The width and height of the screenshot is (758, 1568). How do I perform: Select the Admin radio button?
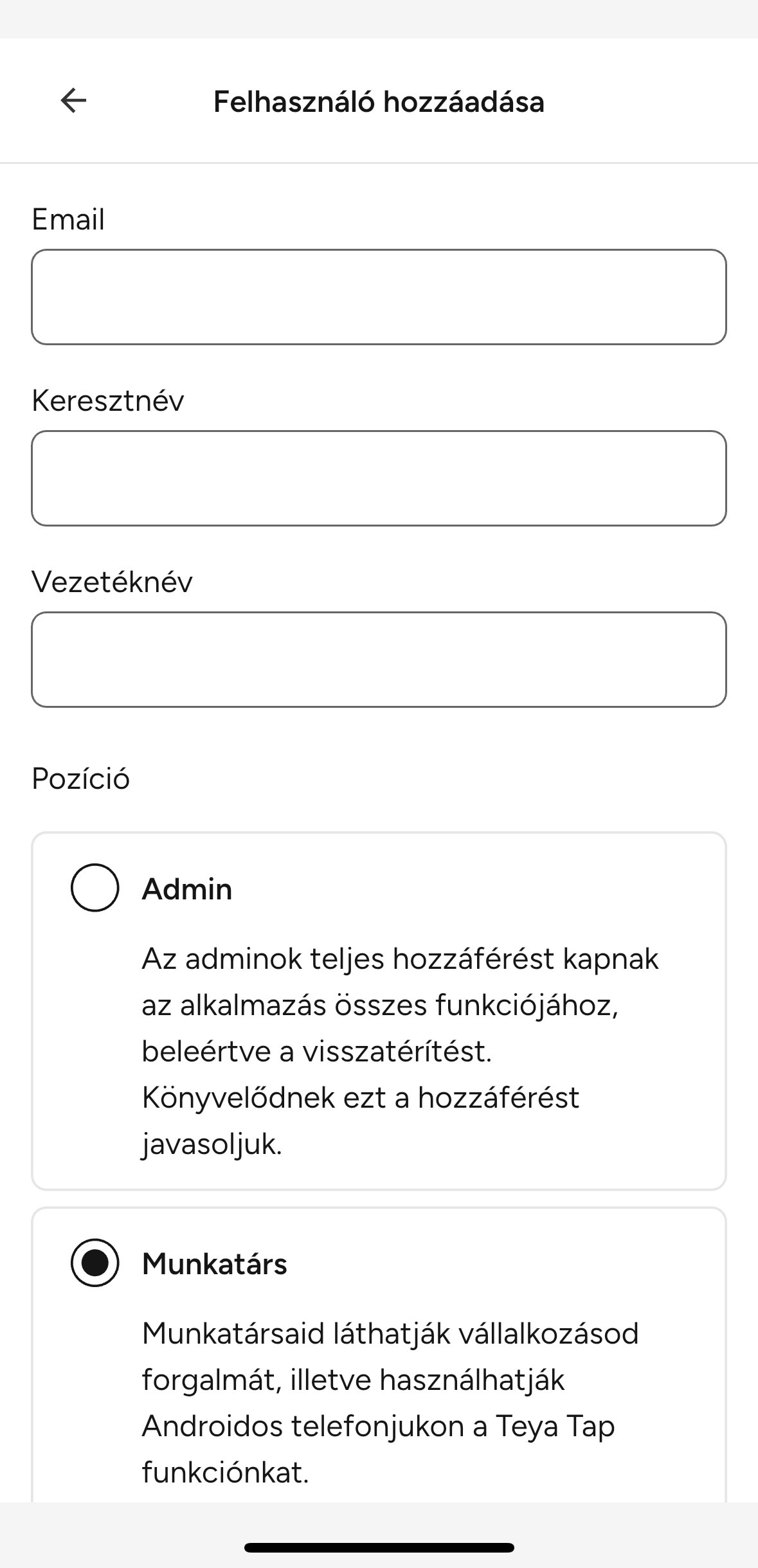coord(95,887)
